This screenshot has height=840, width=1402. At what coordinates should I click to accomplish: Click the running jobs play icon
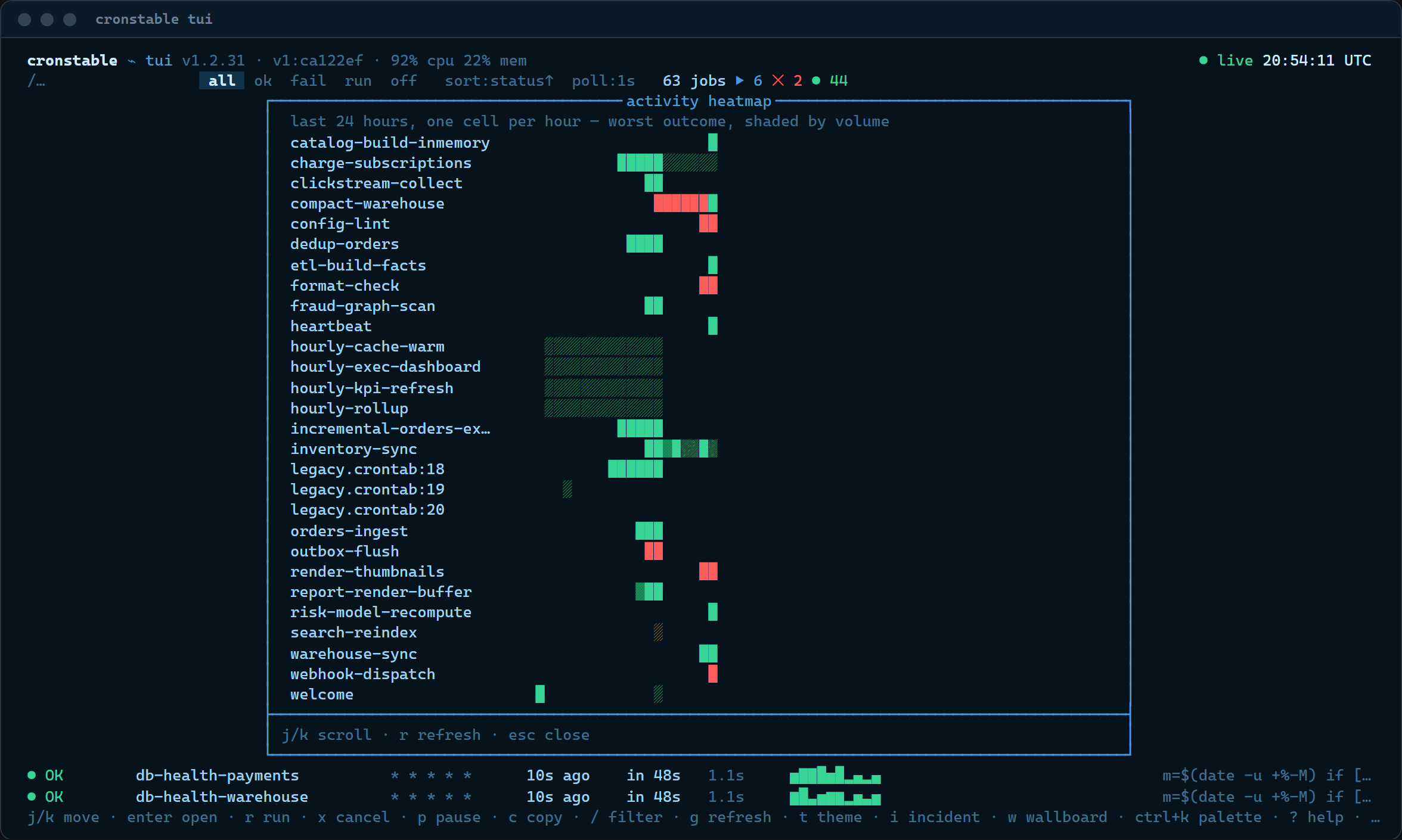pyautogui.click(x=740, y=80)
